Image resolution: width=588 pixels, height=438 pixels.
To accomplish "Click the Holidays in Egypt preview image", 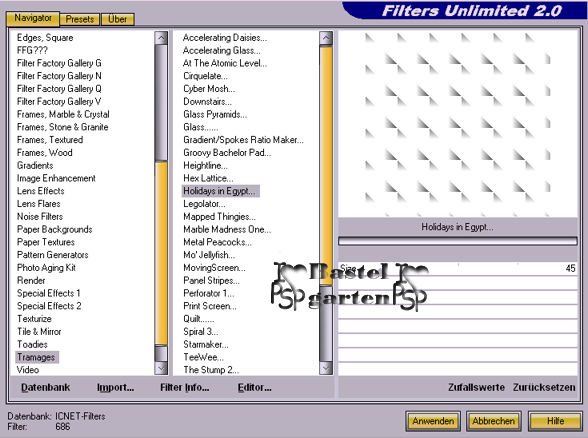I will (458, 123).
